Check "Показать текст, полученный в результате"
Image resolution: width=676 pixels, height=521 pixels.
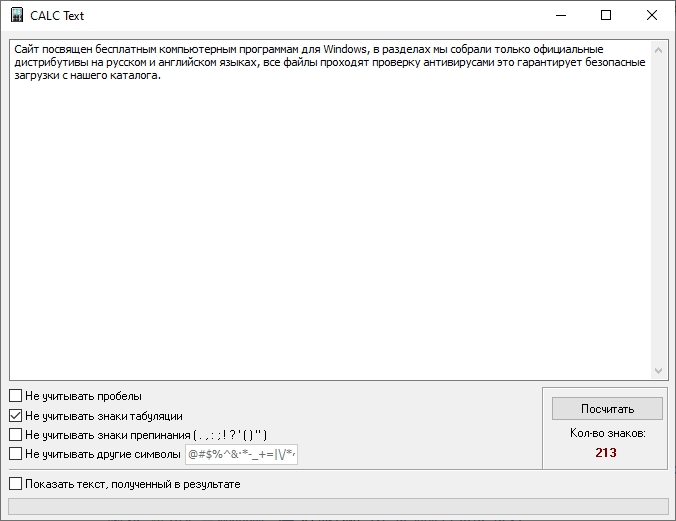(x=16, y=483)
